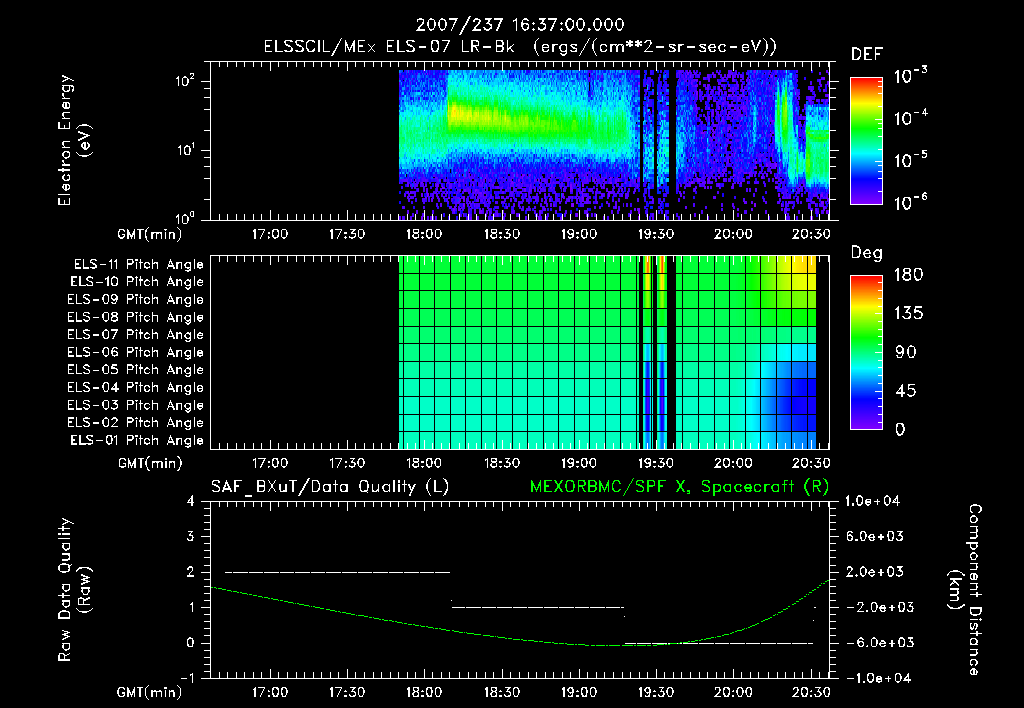Click the green MEXORBMC/SPF X, Spacecraft (R) heading
This screenshot has height=708, width=1024.
[680, 487]
